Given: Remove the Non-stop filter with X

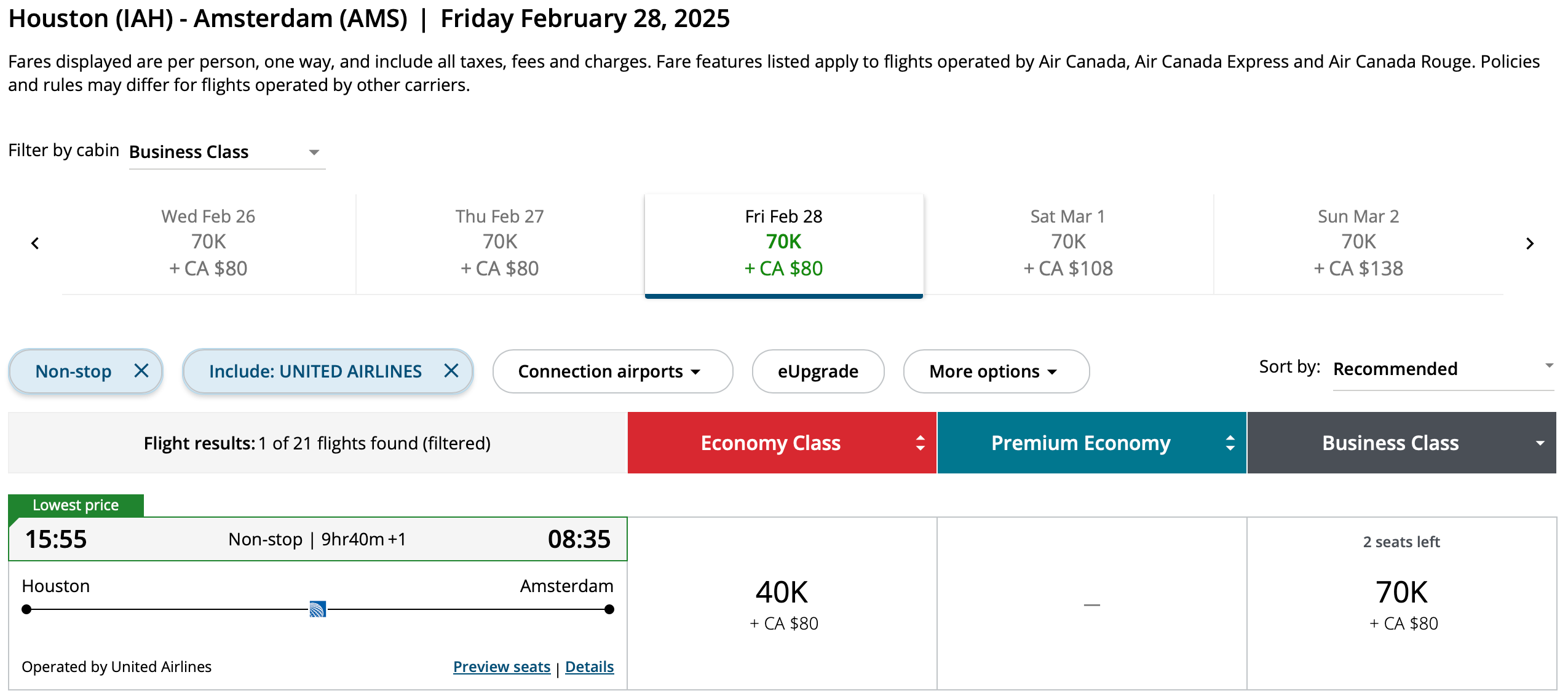Looking at the screenshot, I should point(141,371).
